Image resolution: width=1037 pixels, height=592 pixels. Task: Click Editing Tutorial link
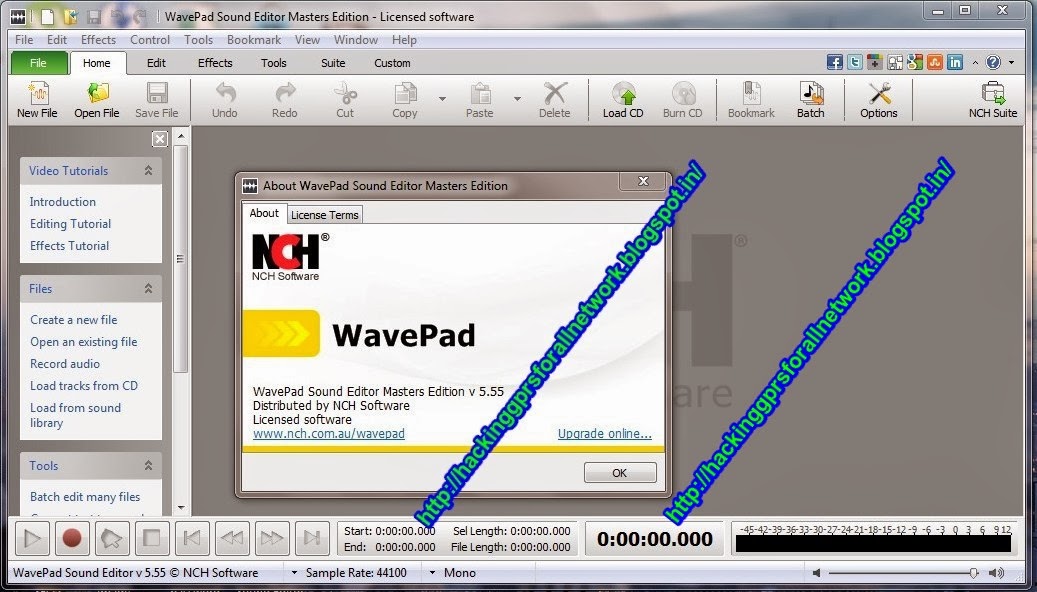point(70,224)
